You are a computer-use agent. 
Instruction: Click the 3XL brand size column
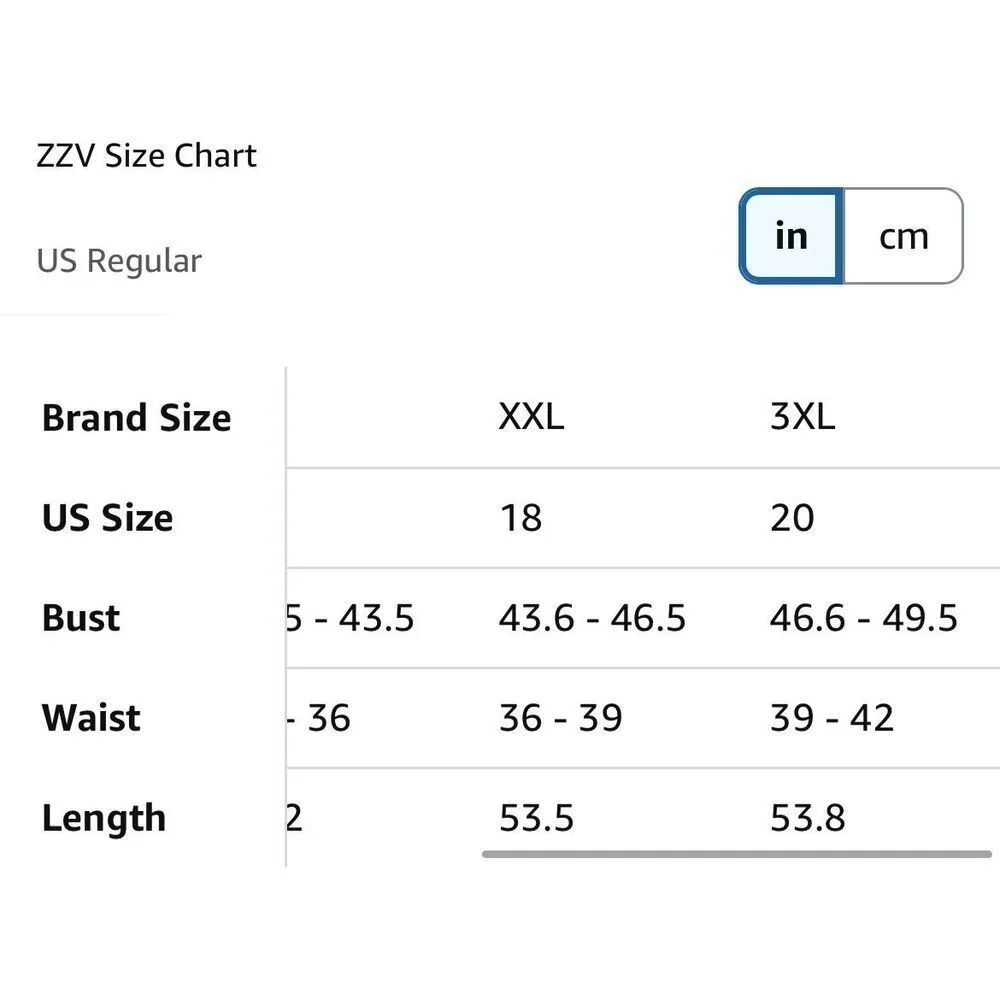[802, 418]
